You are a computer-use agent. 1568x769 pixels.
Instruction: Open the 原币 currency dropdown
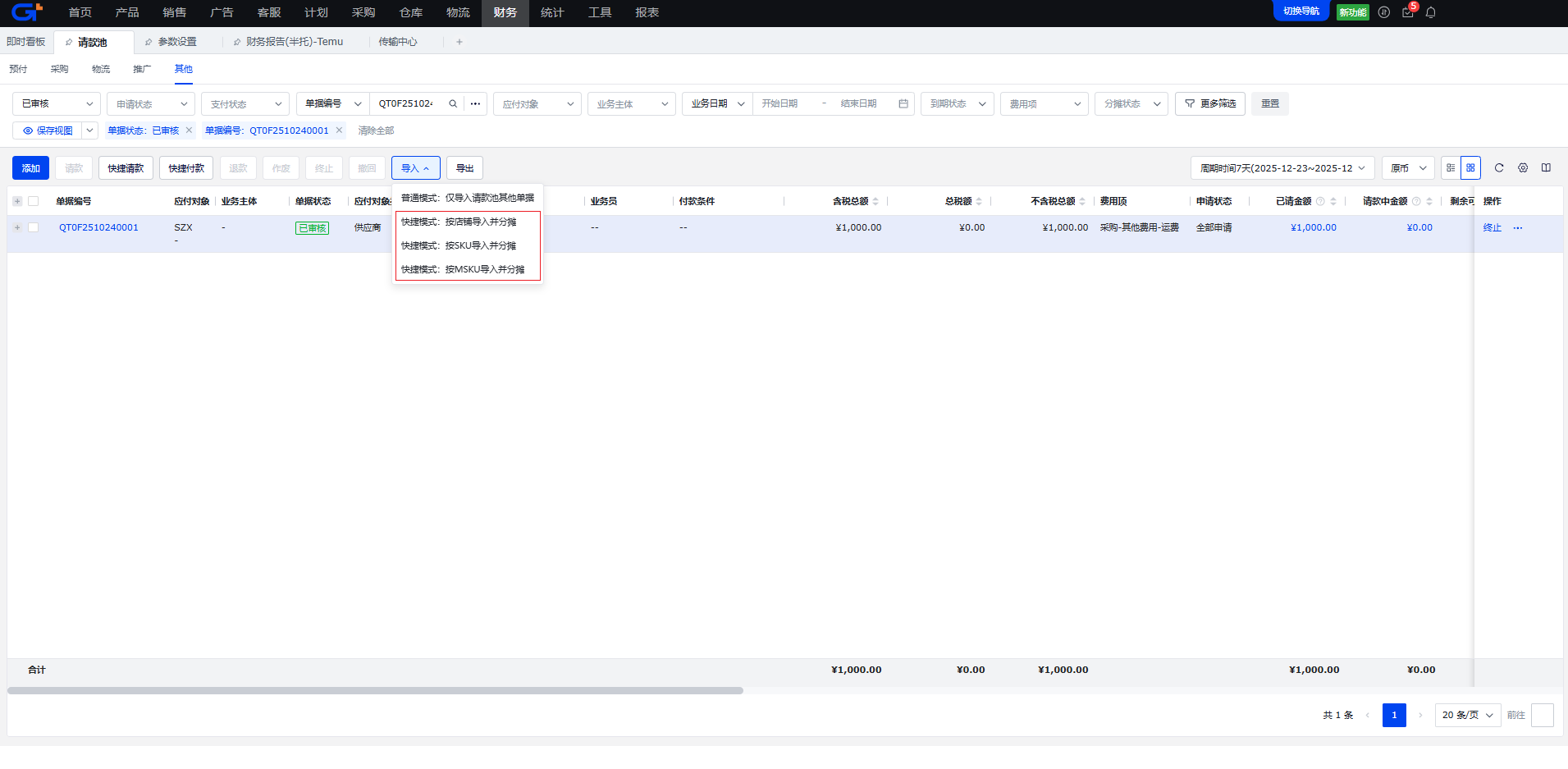click(1408, 168)
